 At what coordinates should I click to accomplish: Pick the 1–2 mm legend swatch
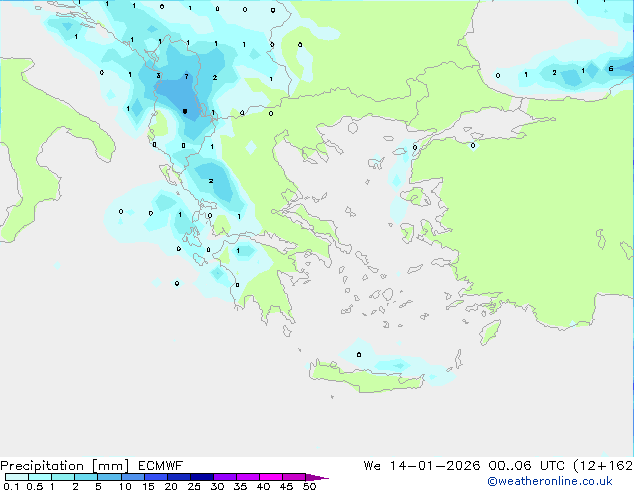63,477
